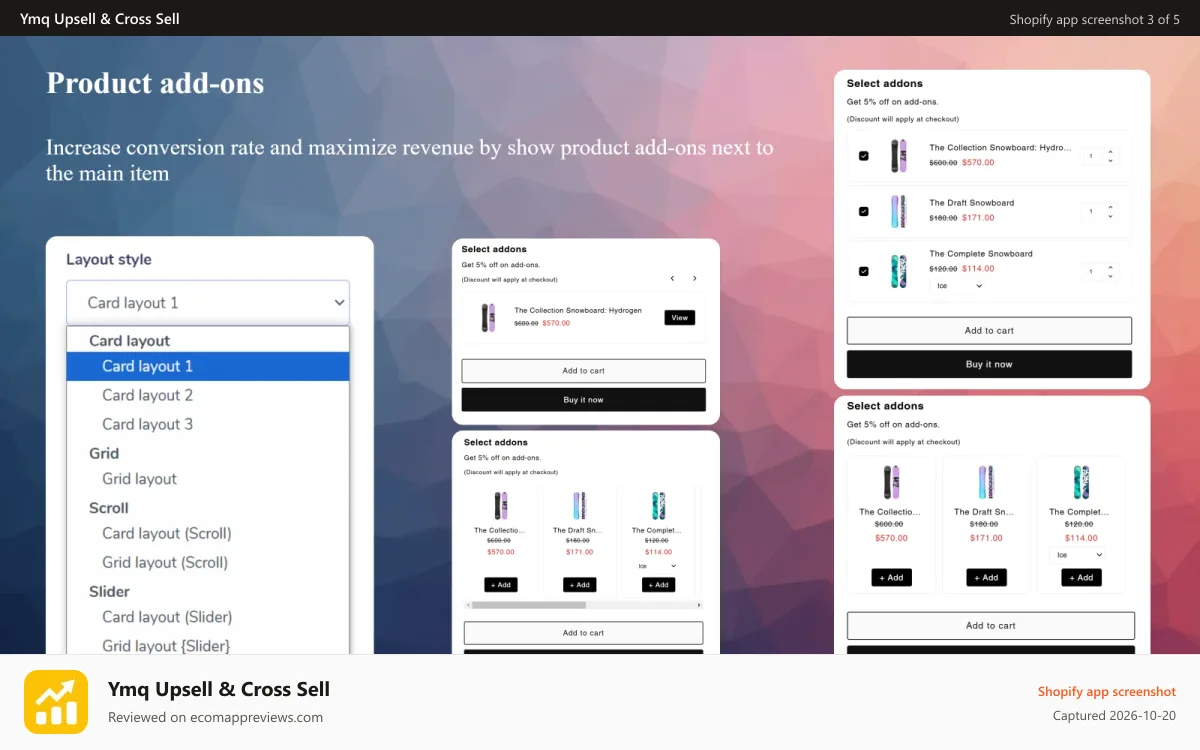Viewport: 1200px width, 750px height.
Task: Click quantity field for The Complete Snowboard
Action: (x=1092, y=271)
